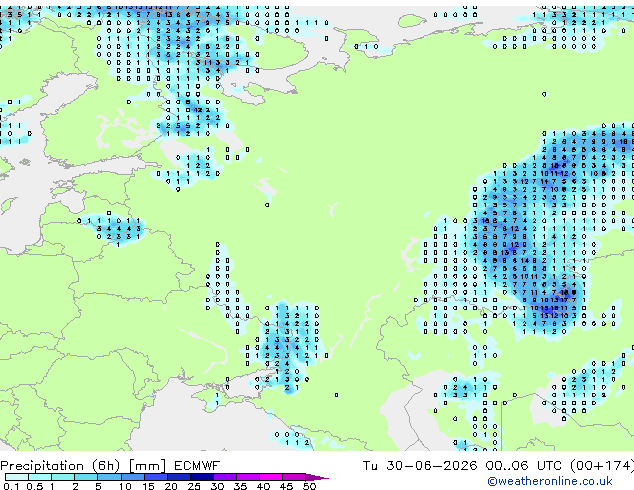Click the 45–50 mm legend color swatch
Image resolution: width=634 pixels, height=490 pixels.
coord(294,477)
